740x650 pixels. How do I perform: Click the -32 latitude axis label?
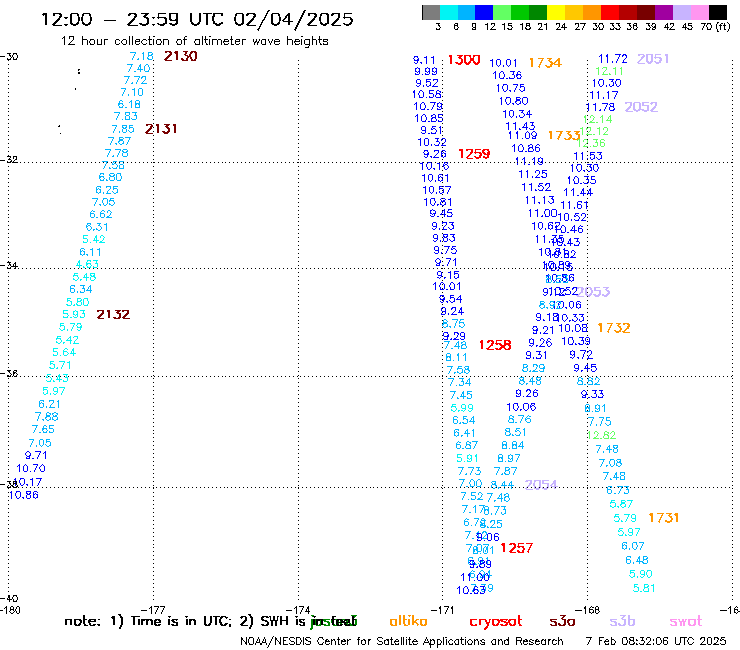pos(9,159)
